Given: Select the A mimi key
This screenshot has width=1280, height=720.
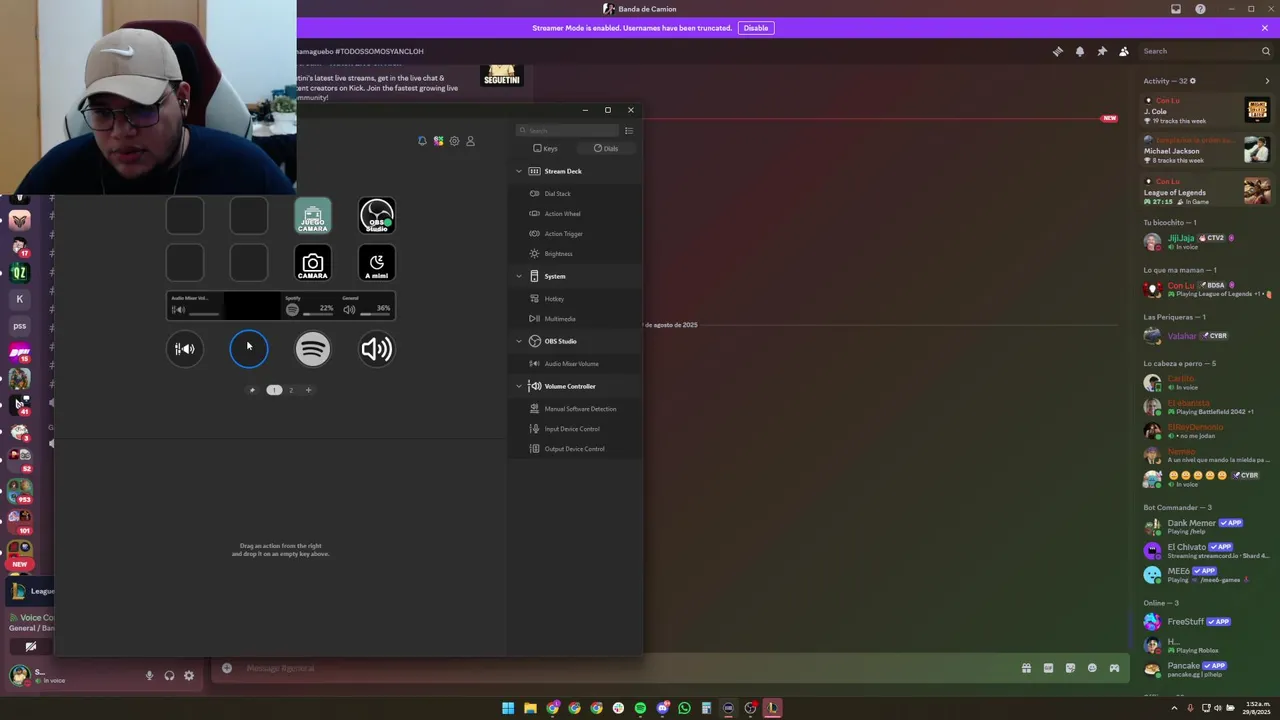Looking at the screenshot, I should tap(377, 263).
